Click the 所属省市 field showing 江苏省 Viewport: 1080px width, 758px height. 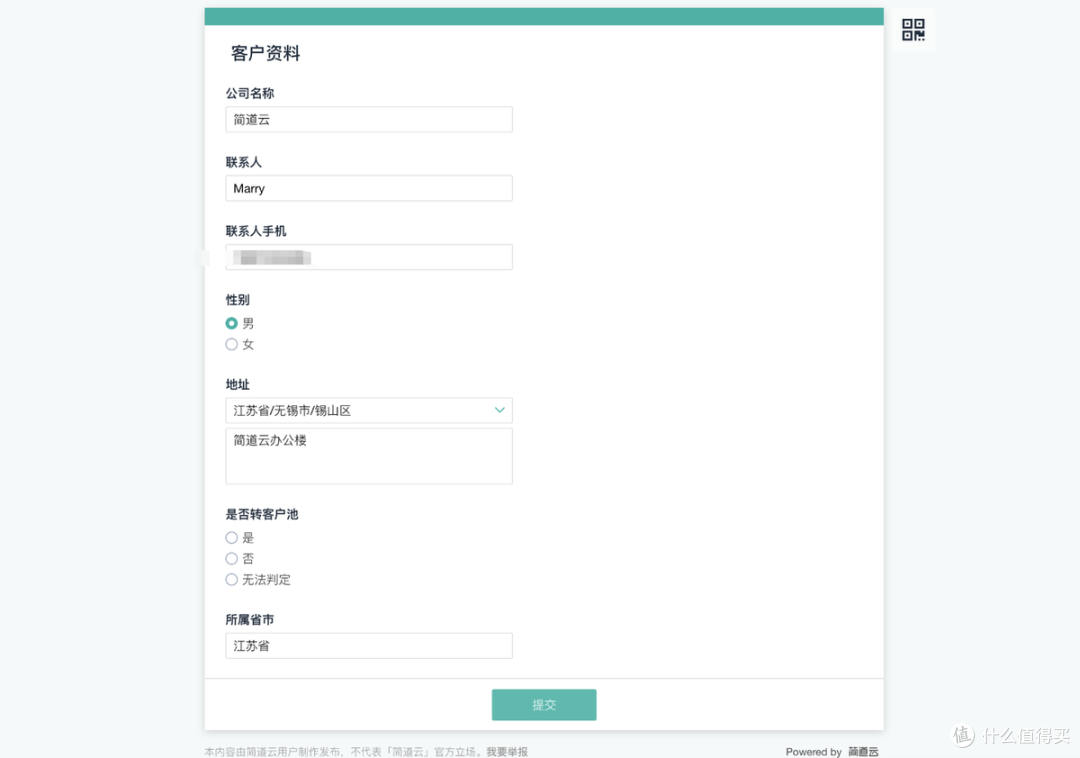tap(368, 645)
